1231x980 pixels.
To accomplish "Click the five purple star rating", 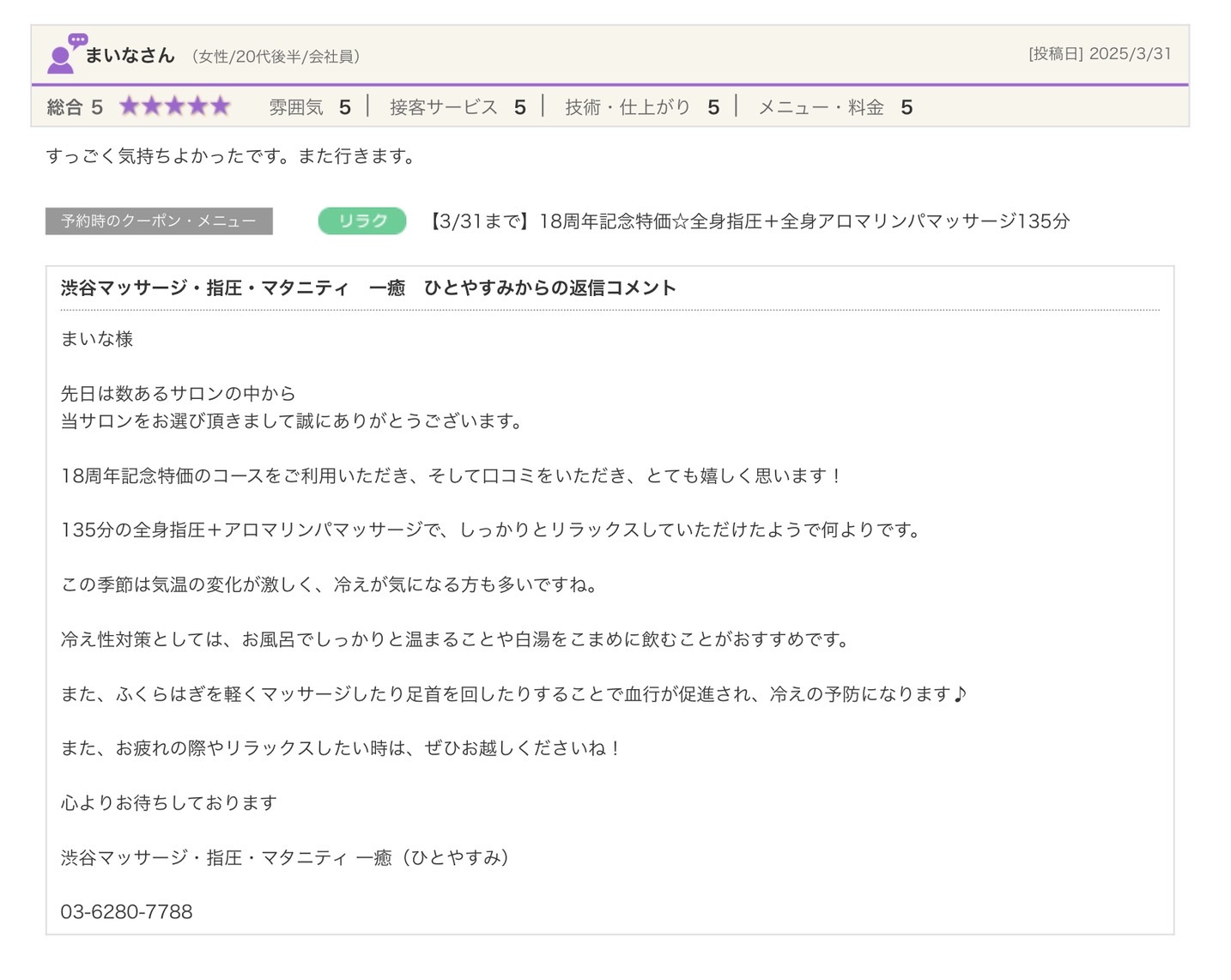I will tap(175, 106).
